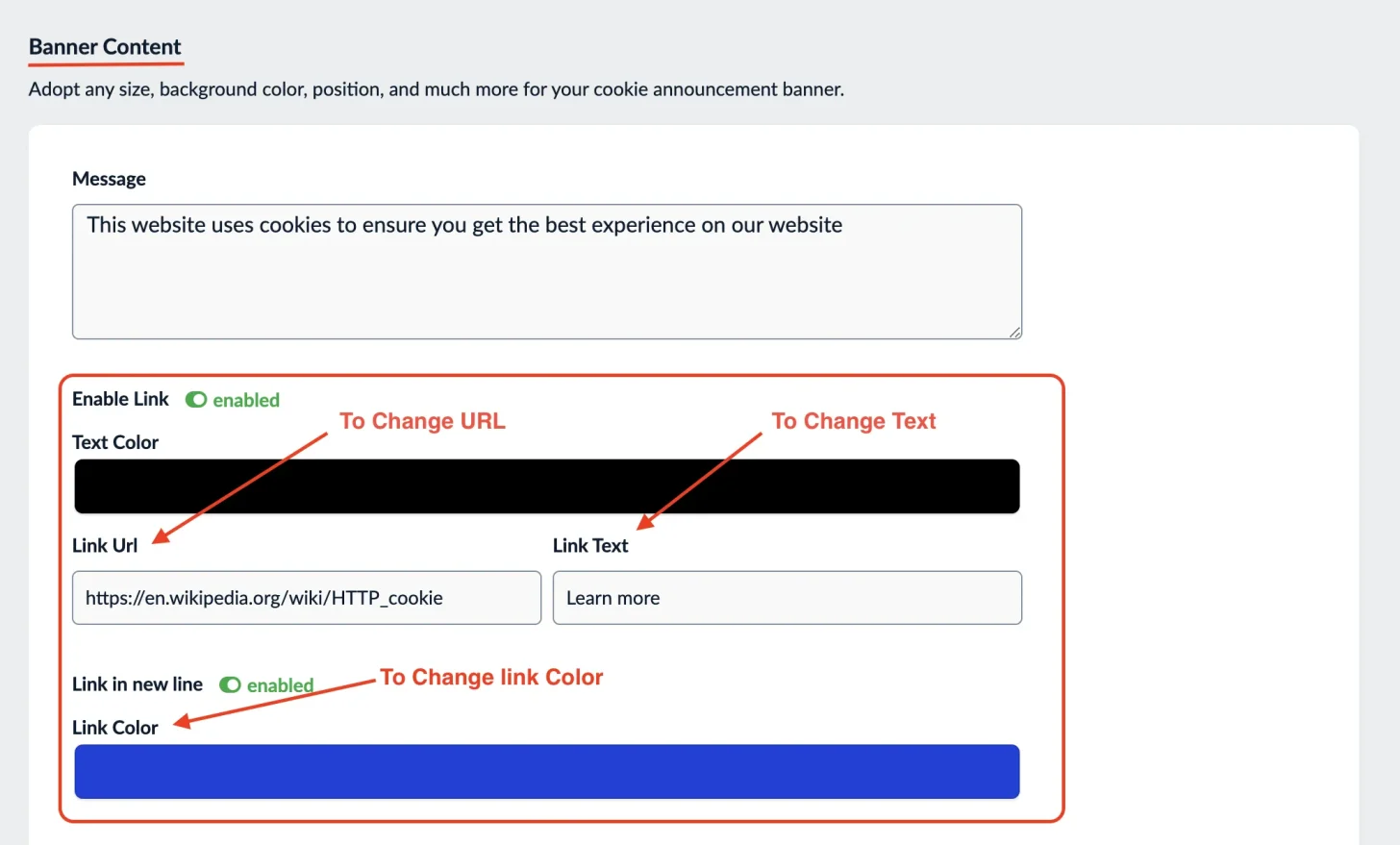The width and height of the screenshot is (1400, 845).
Task: Click inside the Message text area
Action: tap(547, 271)
